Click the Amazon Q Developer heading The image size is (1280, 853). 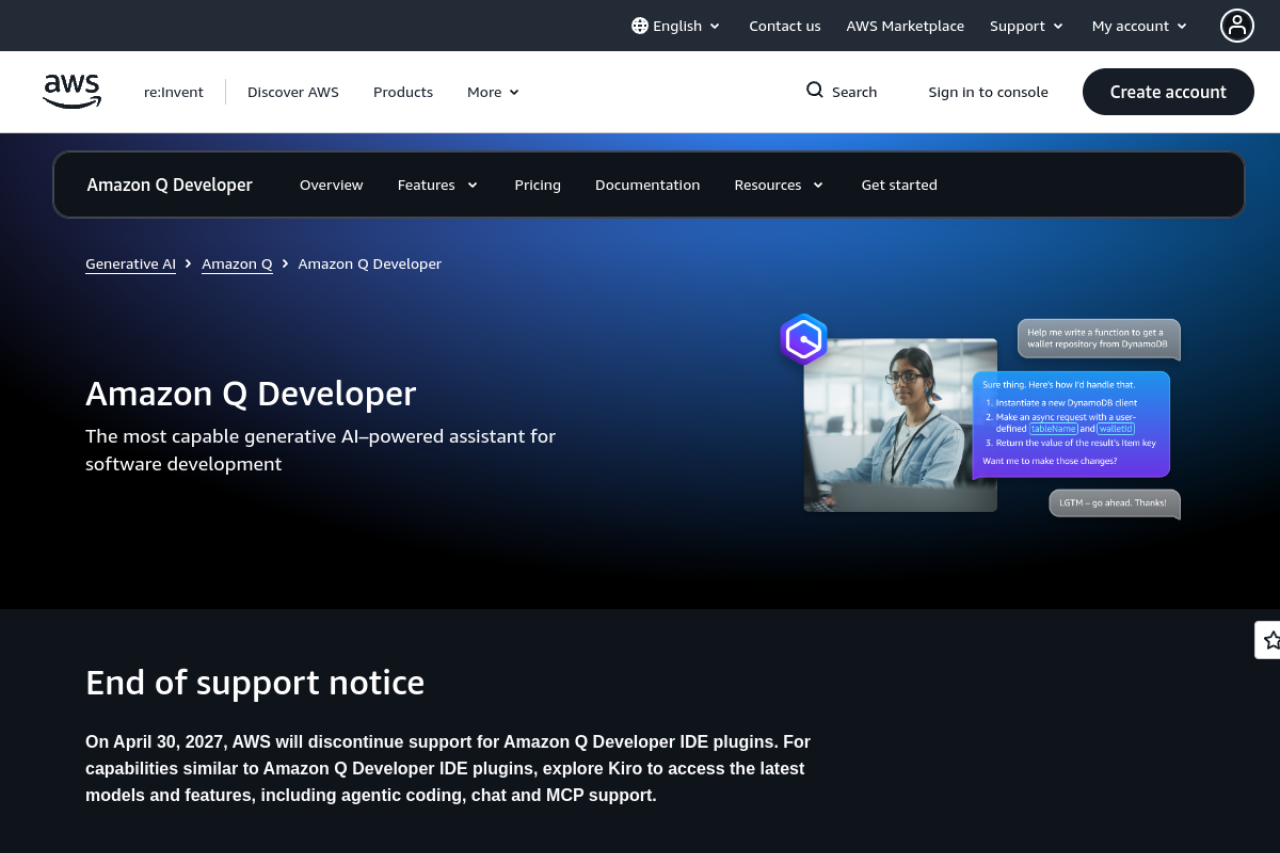pos(251,393)
